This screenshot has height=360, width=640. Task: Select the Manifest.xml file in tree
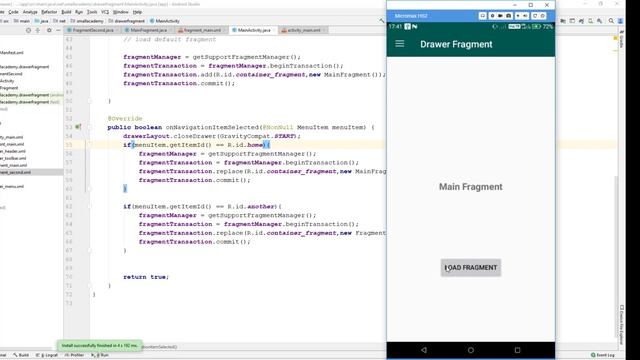[12, 53]
